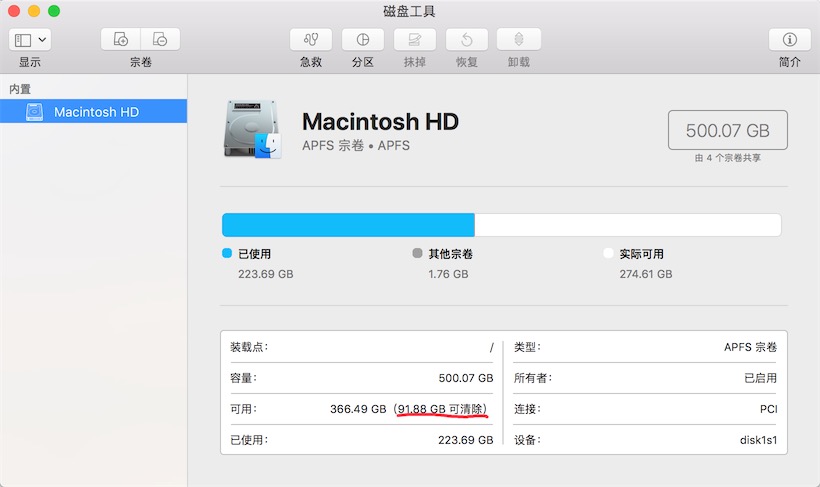The width and height of the screenshot is (820, 487).
Task: Open the Partition (分区) tool
Action: click(362, 40)
